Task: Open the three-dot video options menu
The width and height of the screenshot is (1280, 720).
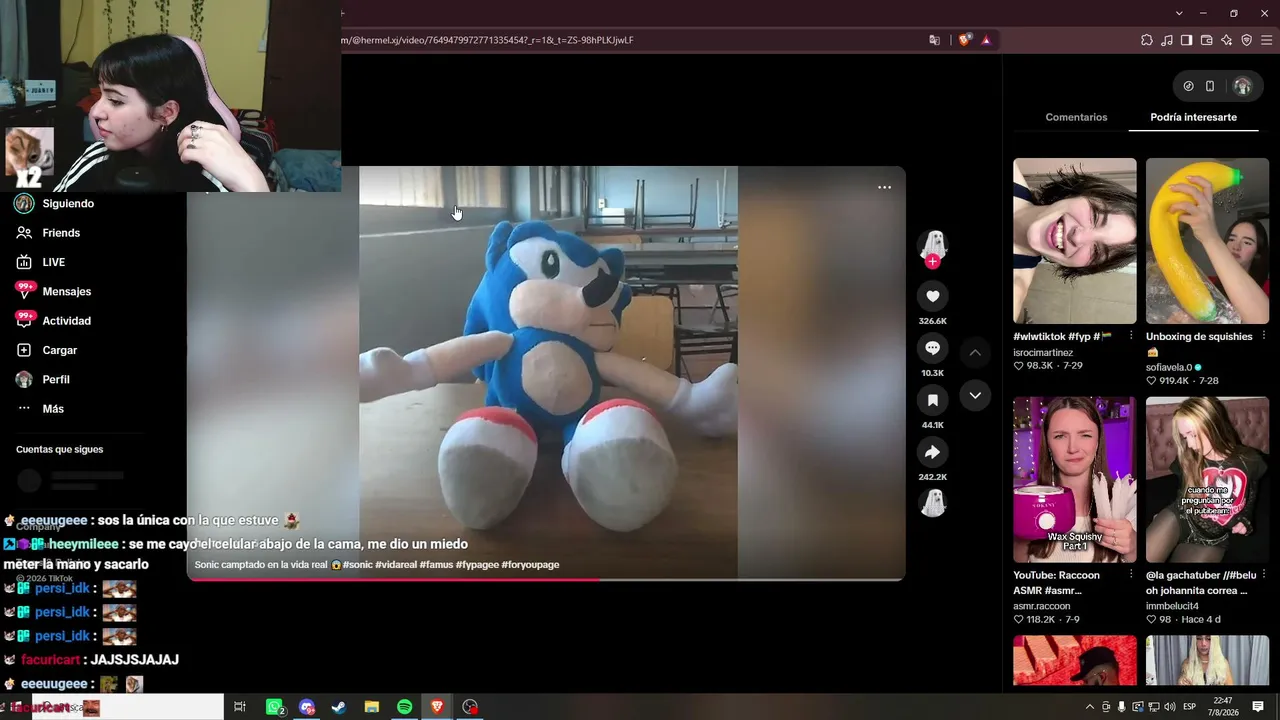Action: coord(884,187)
